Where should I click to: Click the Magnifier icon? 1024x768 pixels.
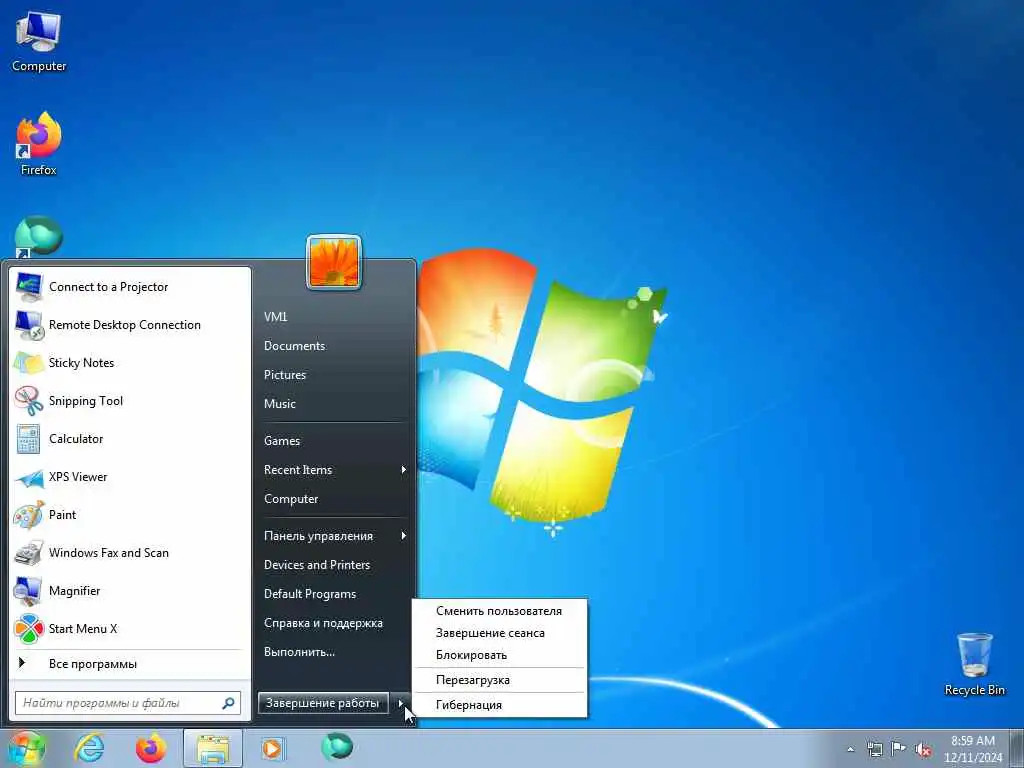coord(29,590)
